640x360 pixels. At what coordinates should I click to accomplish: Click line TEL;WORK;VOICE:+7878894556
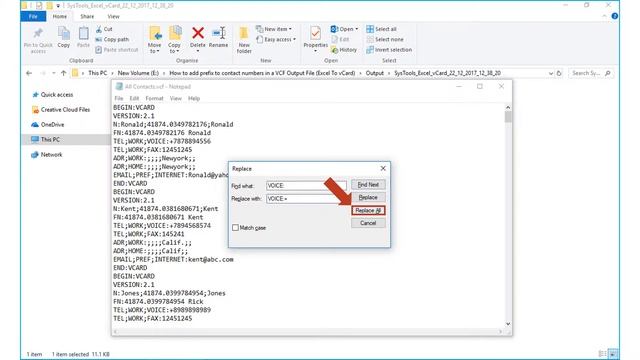point(162,141)
